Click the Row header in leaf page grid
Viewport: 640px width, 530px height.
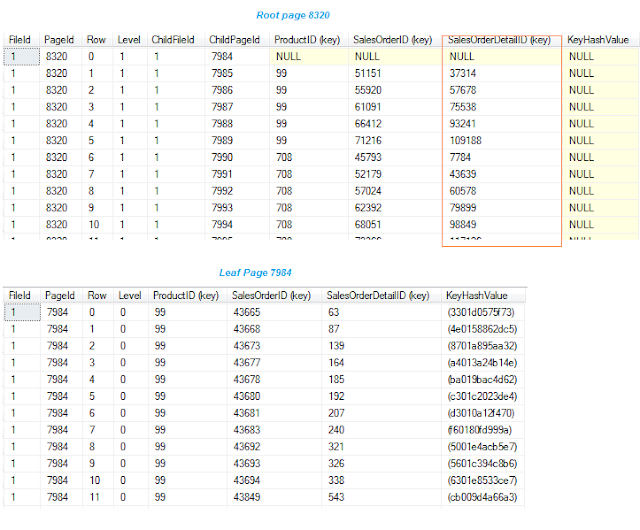(x=98, y=295)
